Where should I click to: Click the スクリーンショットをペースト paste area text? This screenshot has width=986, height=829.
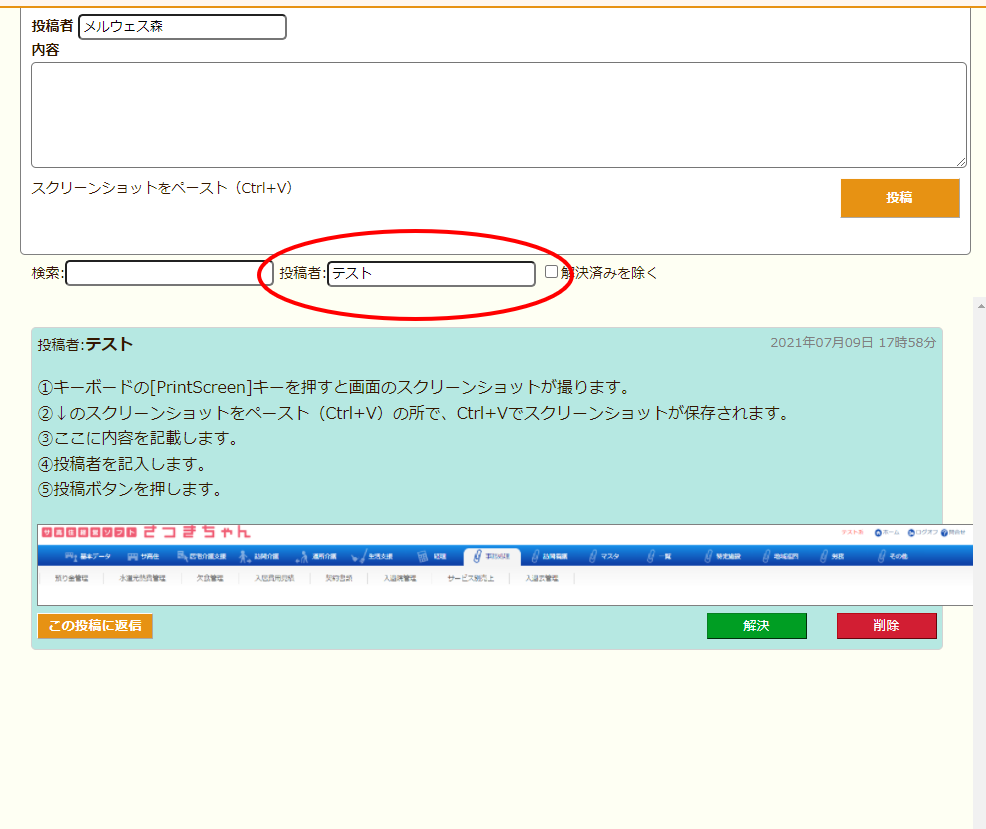click(163, 188)
